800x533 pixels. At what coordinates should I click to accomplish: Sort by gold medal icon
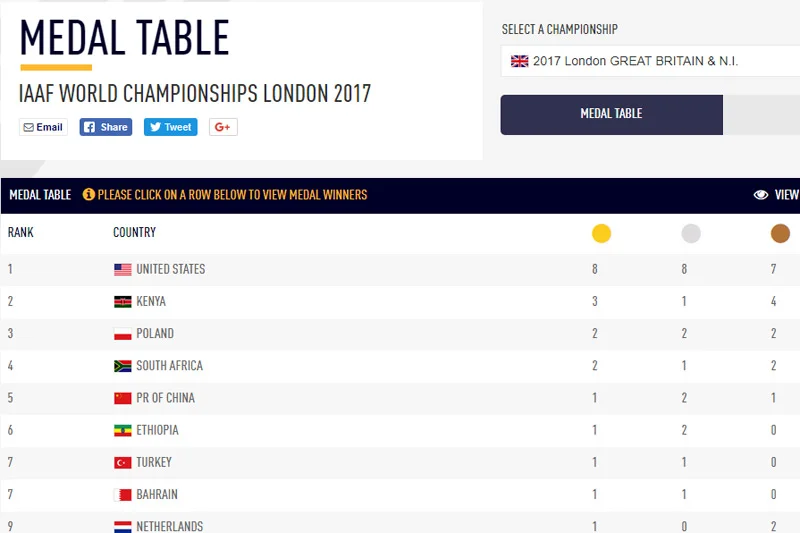pyautogui.click(x=601, y=234)
